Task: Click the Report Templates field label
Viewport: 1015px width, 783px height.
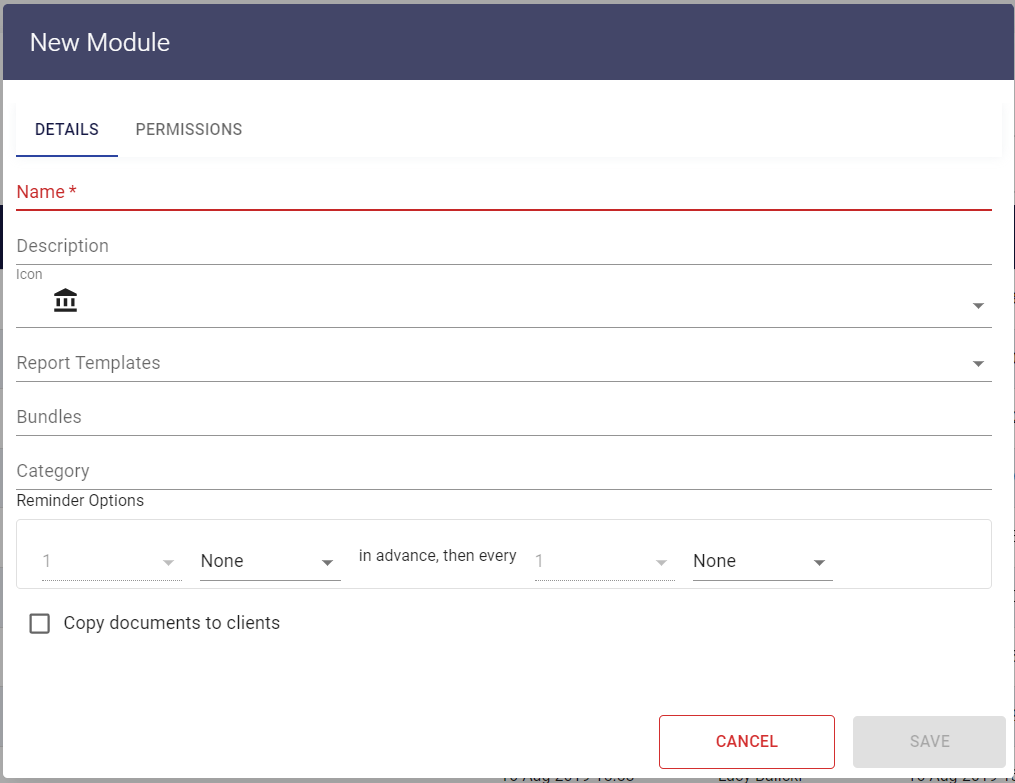Action: tap(89, 363)
